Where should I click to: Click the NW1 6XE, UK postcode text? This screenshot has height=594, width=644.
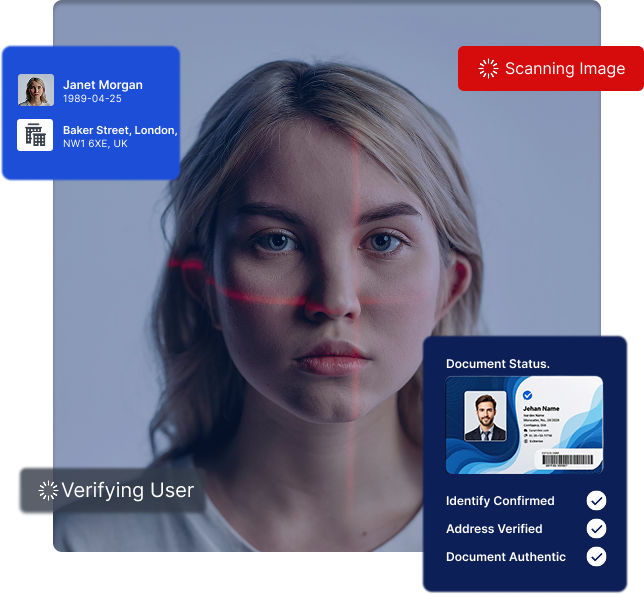pos(95,144)
